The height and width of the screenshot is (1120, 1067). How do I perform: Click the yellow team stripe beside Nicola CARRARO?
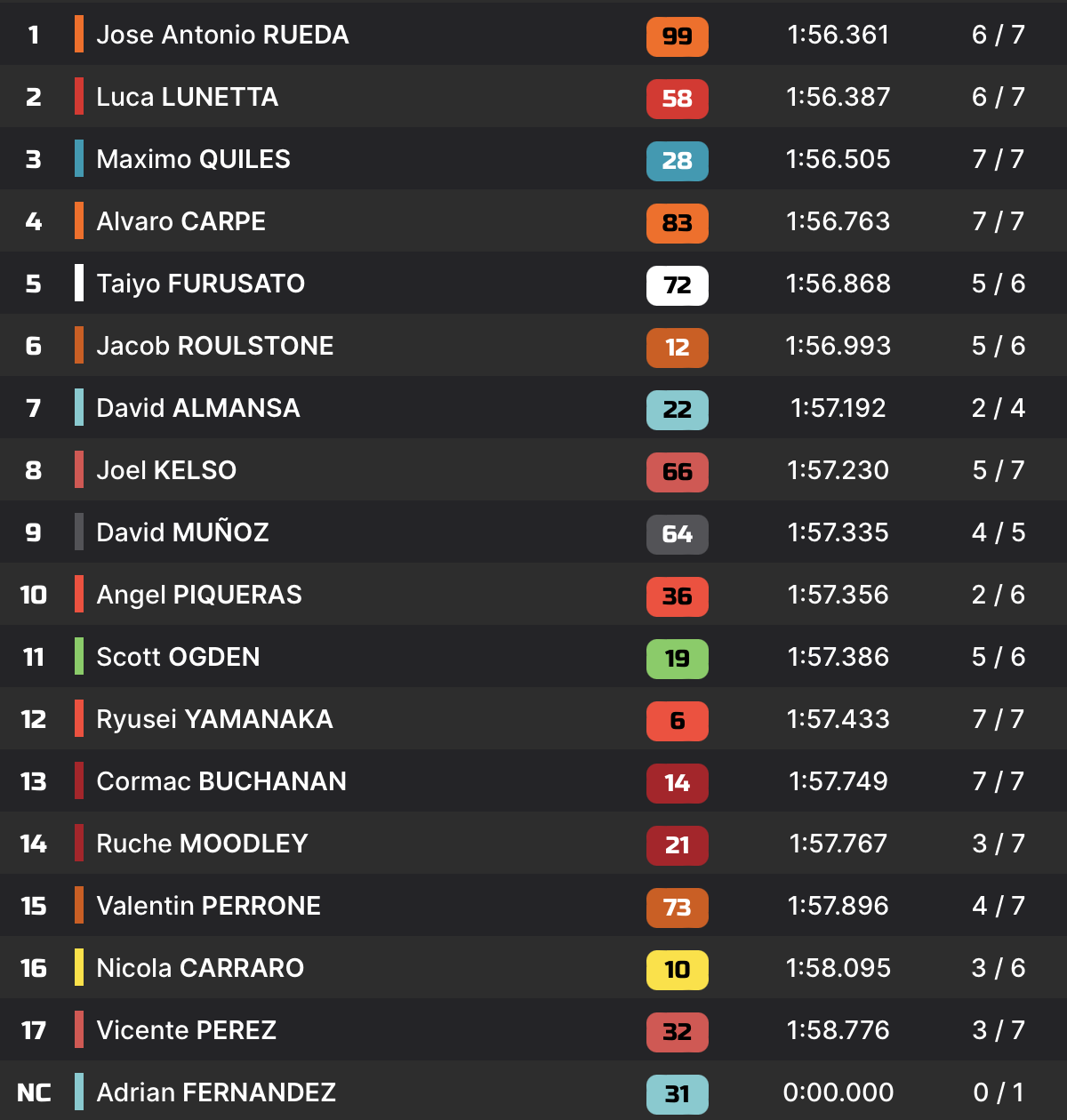(x=79, y=967)
